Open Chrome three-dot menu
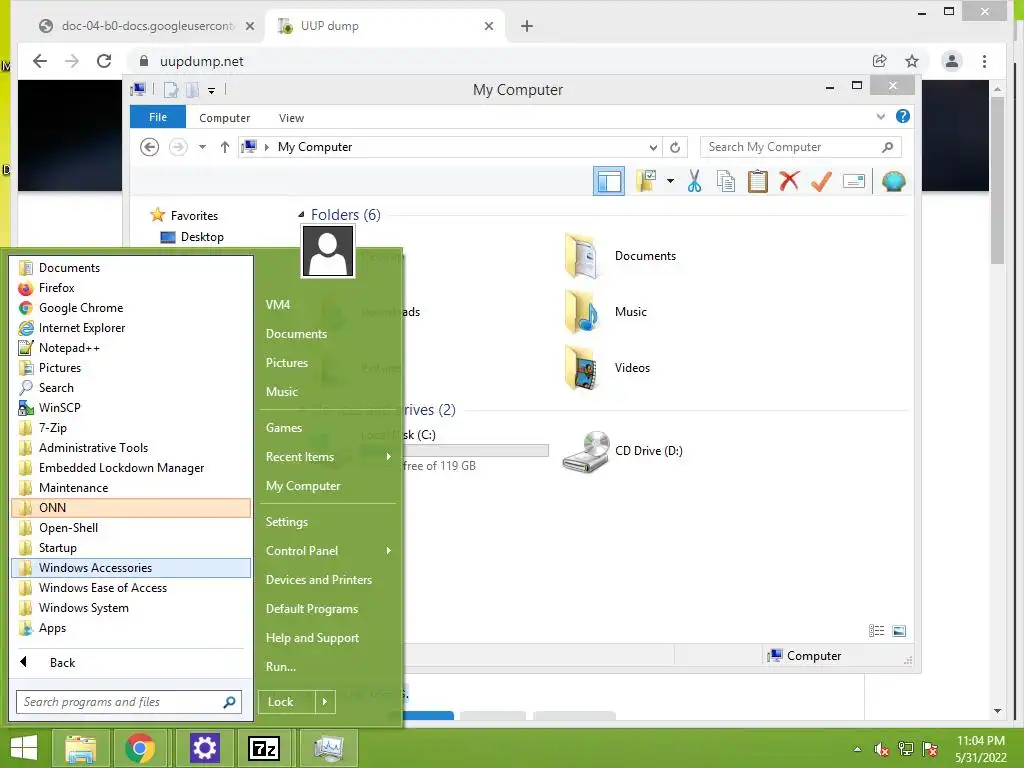 point(984,61)
